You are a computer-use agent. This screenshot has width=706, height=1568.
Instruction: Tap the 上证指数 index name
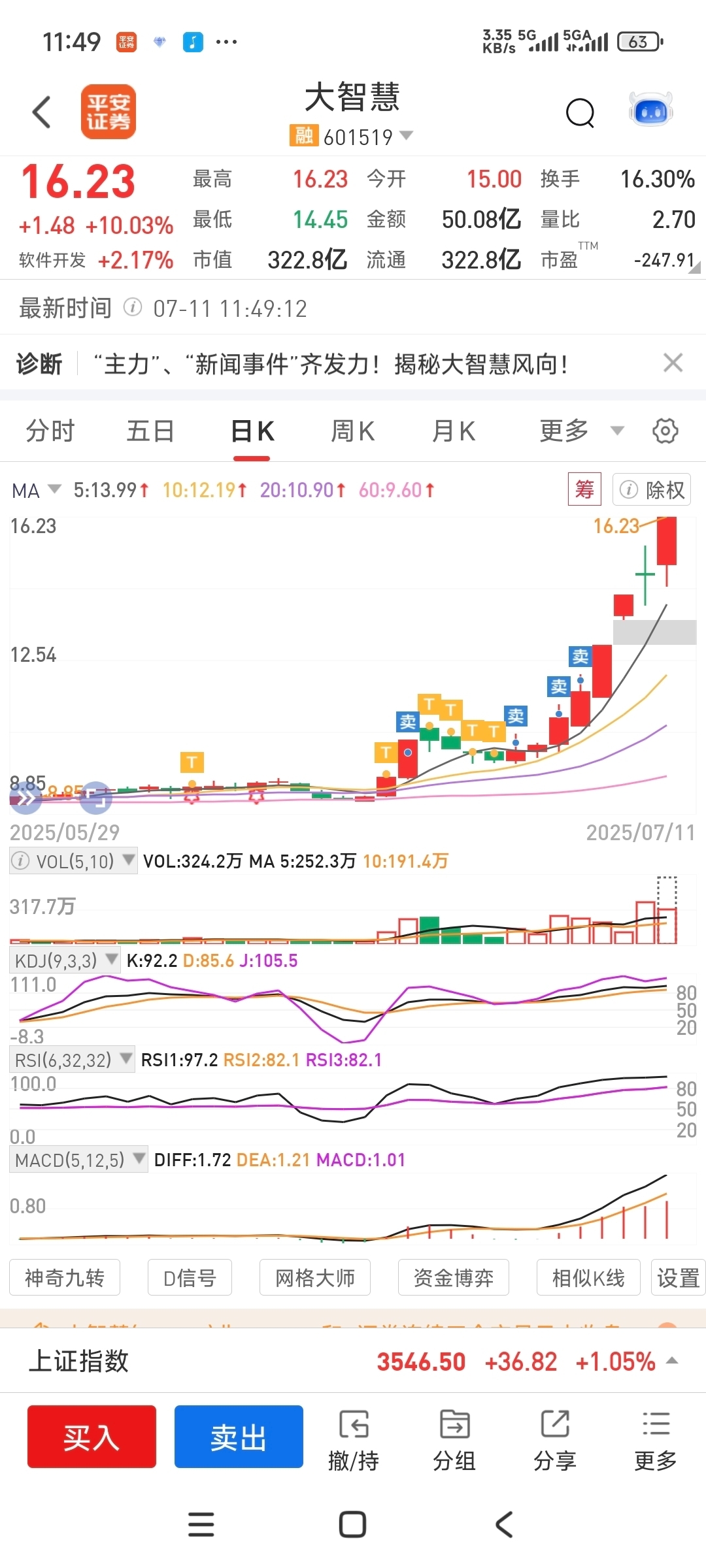pos(78,1361)
